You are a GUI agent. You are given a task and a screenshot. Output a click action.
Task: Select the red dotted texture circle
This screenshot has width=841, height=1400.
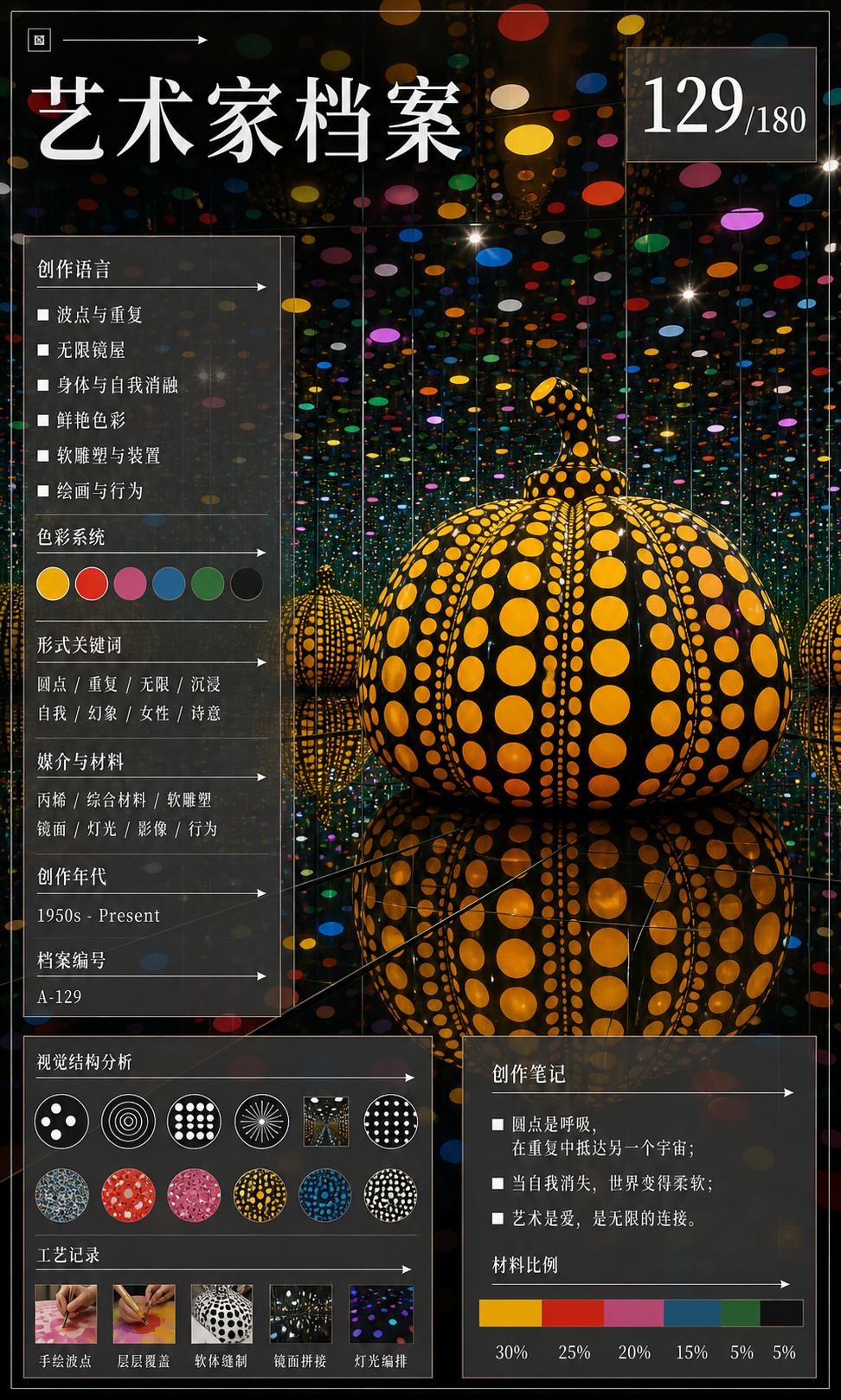(x=128, y=1195)
